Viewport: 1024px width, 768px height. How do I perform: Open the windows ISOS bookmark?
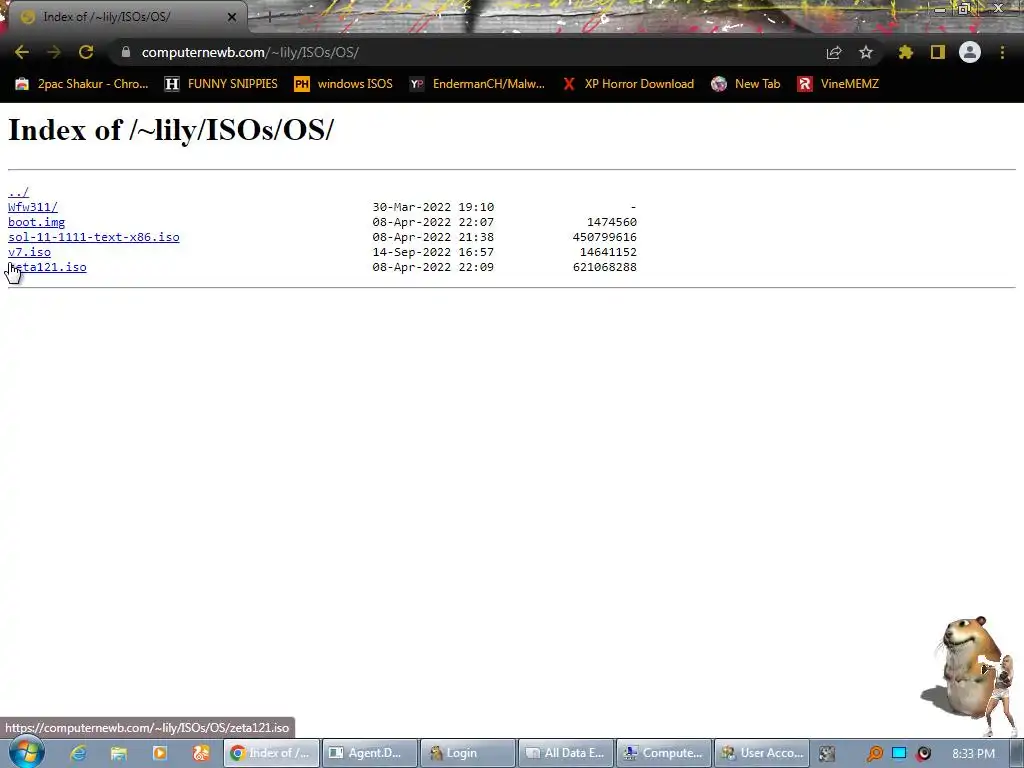coord(344,84)
